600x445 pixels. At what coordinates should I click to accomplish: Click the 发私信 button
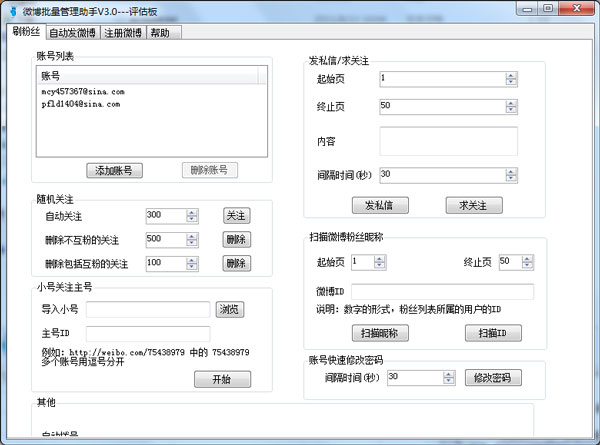pyautogui.click(x=380, y=205)
